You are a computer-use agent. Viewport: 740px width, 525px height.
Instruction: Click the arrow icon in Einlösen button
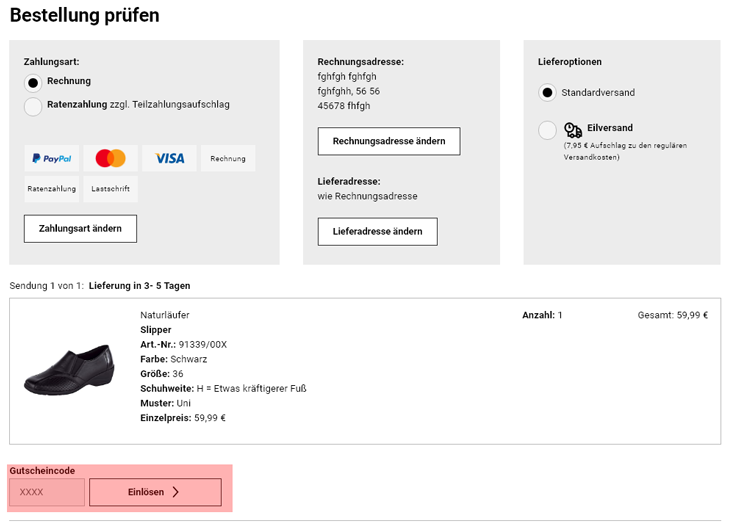[176, 492]
